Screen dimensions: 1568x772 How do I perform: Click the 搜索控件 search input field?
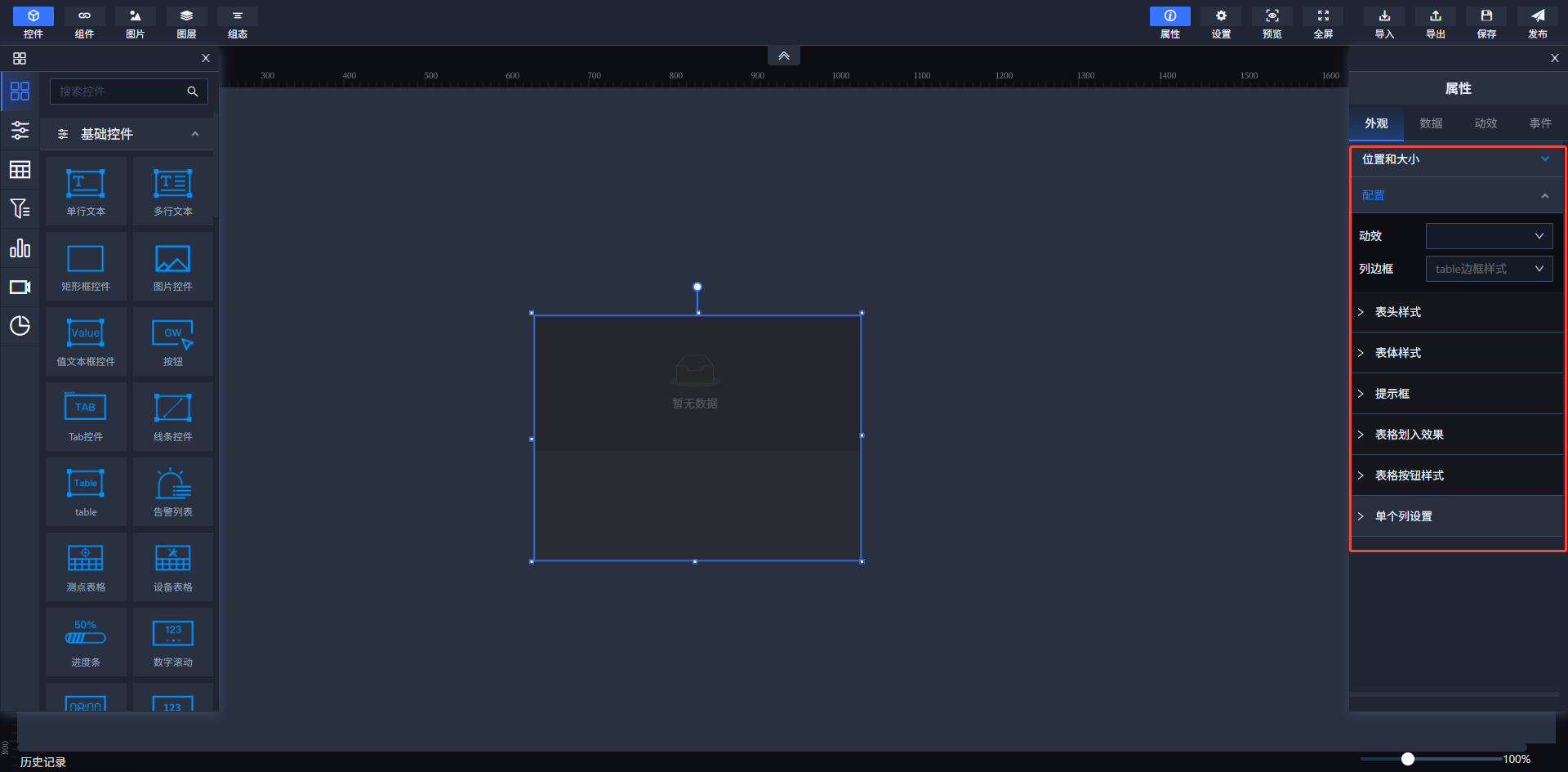tap(118, 91)
